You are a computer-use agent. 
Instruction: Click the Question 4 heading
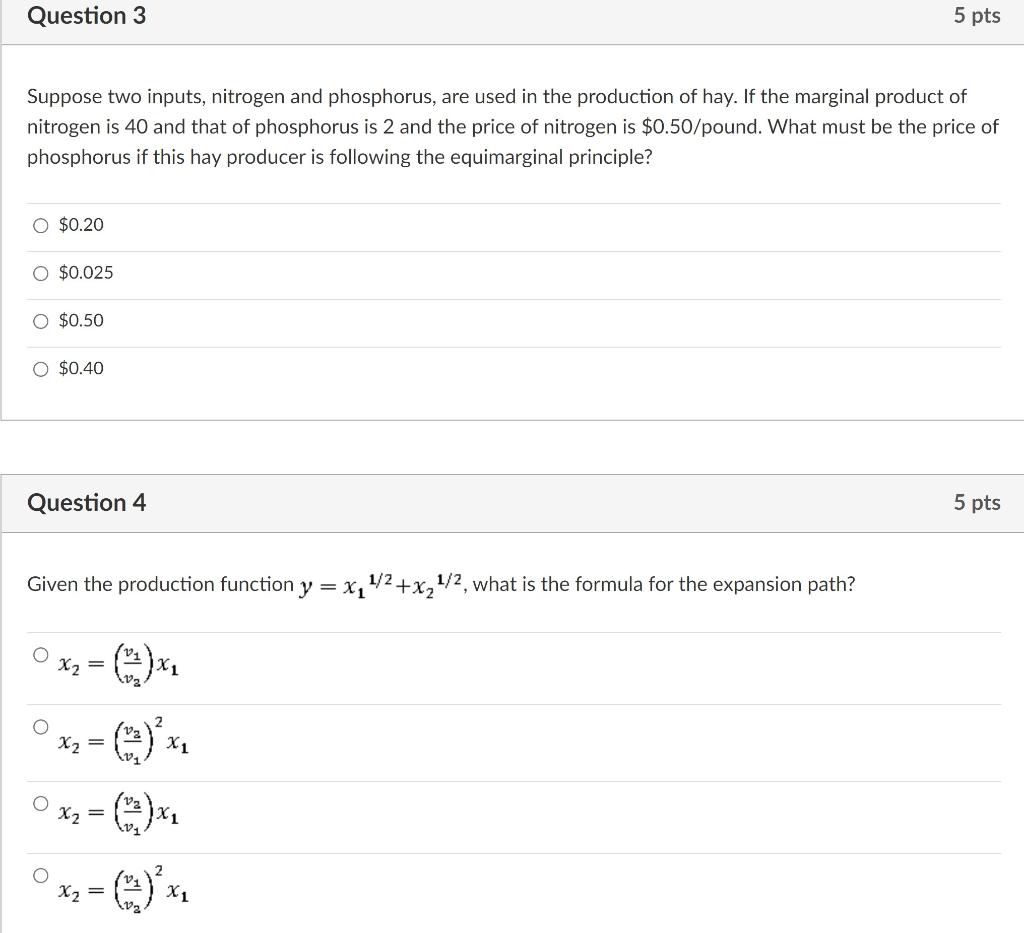point(87,503)
